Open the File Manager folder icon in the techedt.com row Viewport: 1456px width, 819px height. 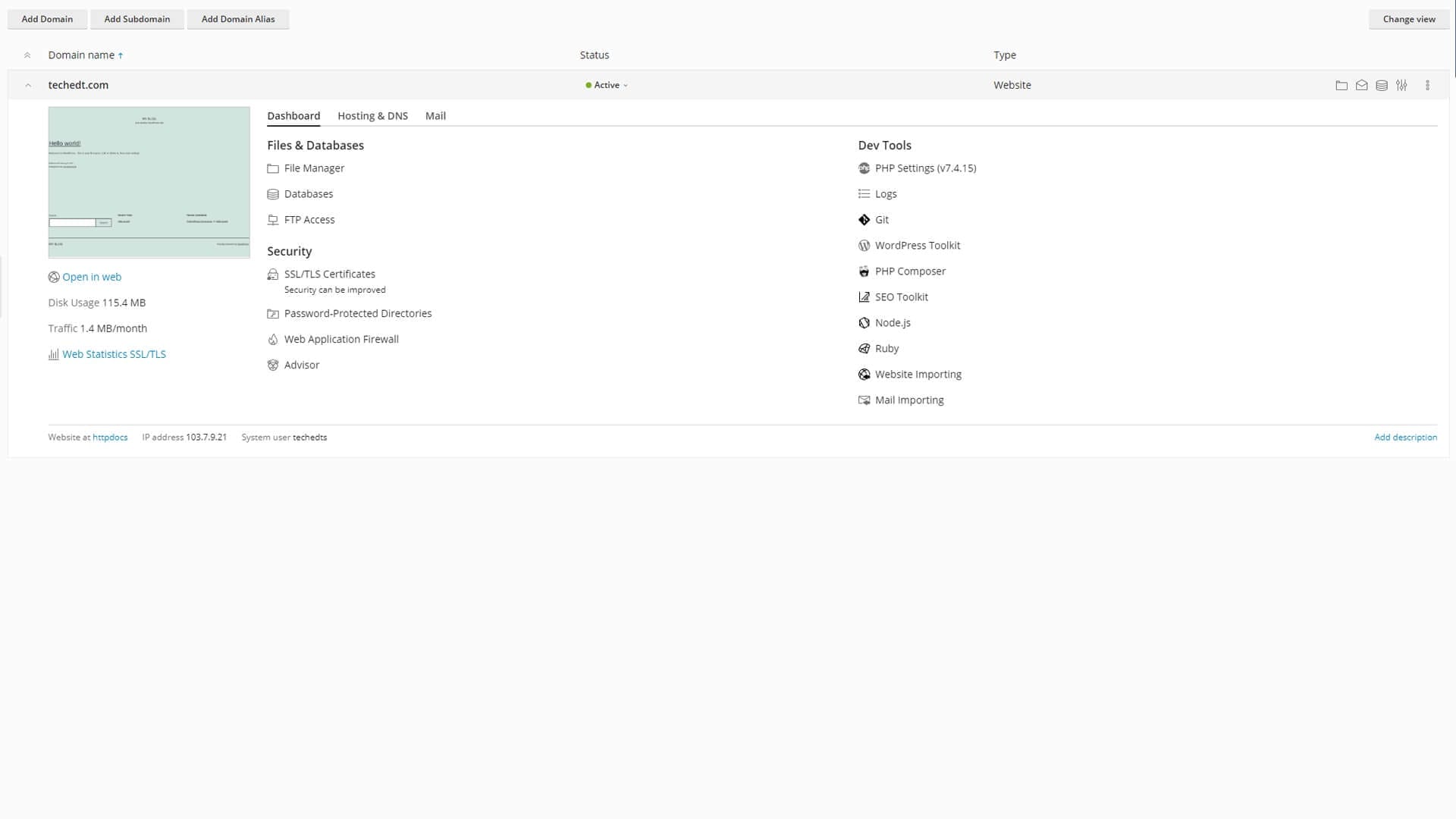tap(1341, 86)
